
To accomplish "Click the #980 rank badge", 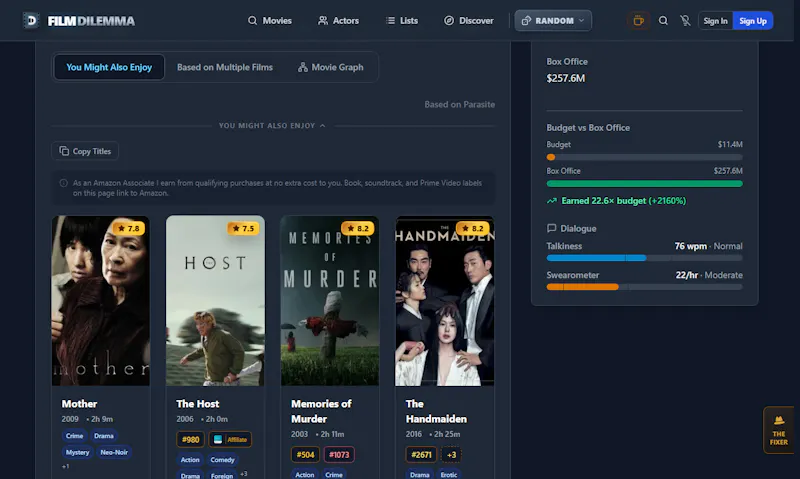I will [190, 439].
